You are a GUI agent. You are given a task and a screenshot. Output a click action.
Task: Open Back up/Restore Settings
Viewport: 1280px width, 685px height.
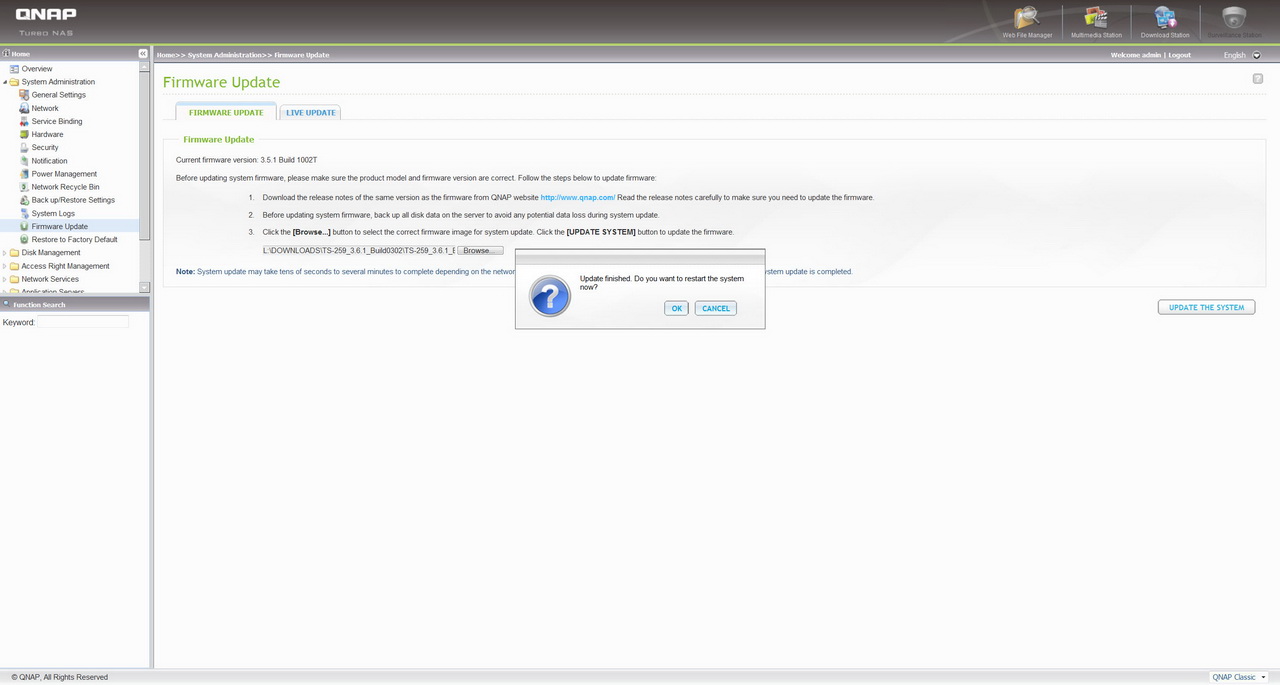[73, 200]
